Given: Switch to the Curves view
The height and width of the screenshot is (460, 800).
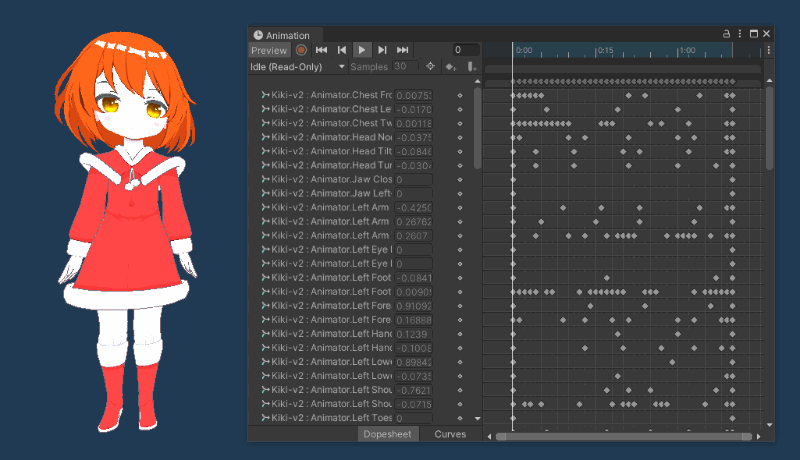Looking at the screenshot, I should click(450, 434).
